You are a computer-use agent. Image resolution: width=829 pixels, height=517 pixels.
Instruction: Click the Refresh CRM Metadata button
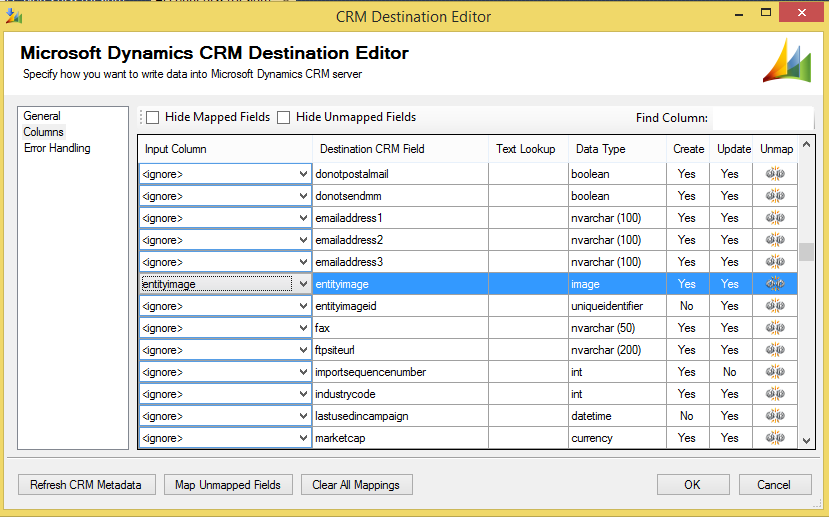(x=86, y=485)
